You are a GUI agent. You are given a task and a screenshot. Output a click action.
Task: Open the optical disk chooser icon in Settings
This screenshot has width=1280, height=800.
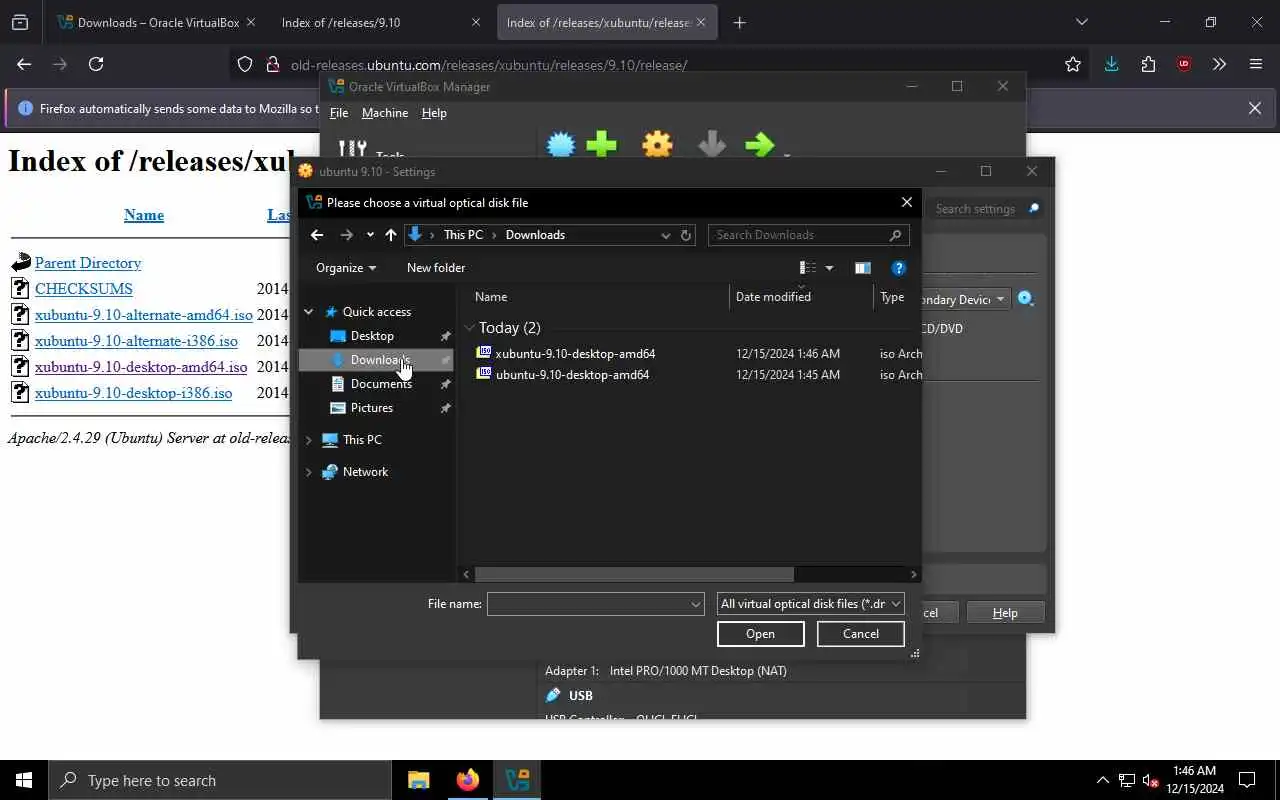click(1026, 299)
